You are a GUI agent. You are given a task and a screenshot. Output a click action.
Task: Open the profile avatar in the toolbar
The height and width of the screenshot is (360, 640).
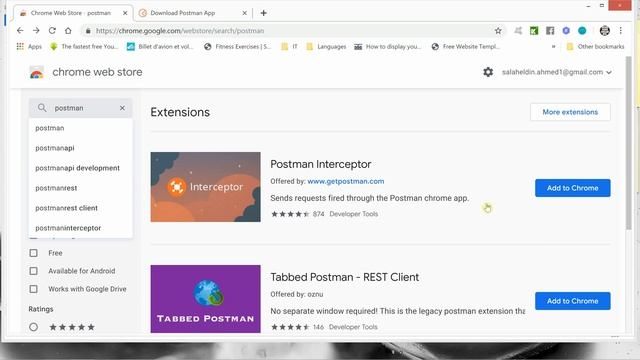pyautogui.click(x=604, y=31)
